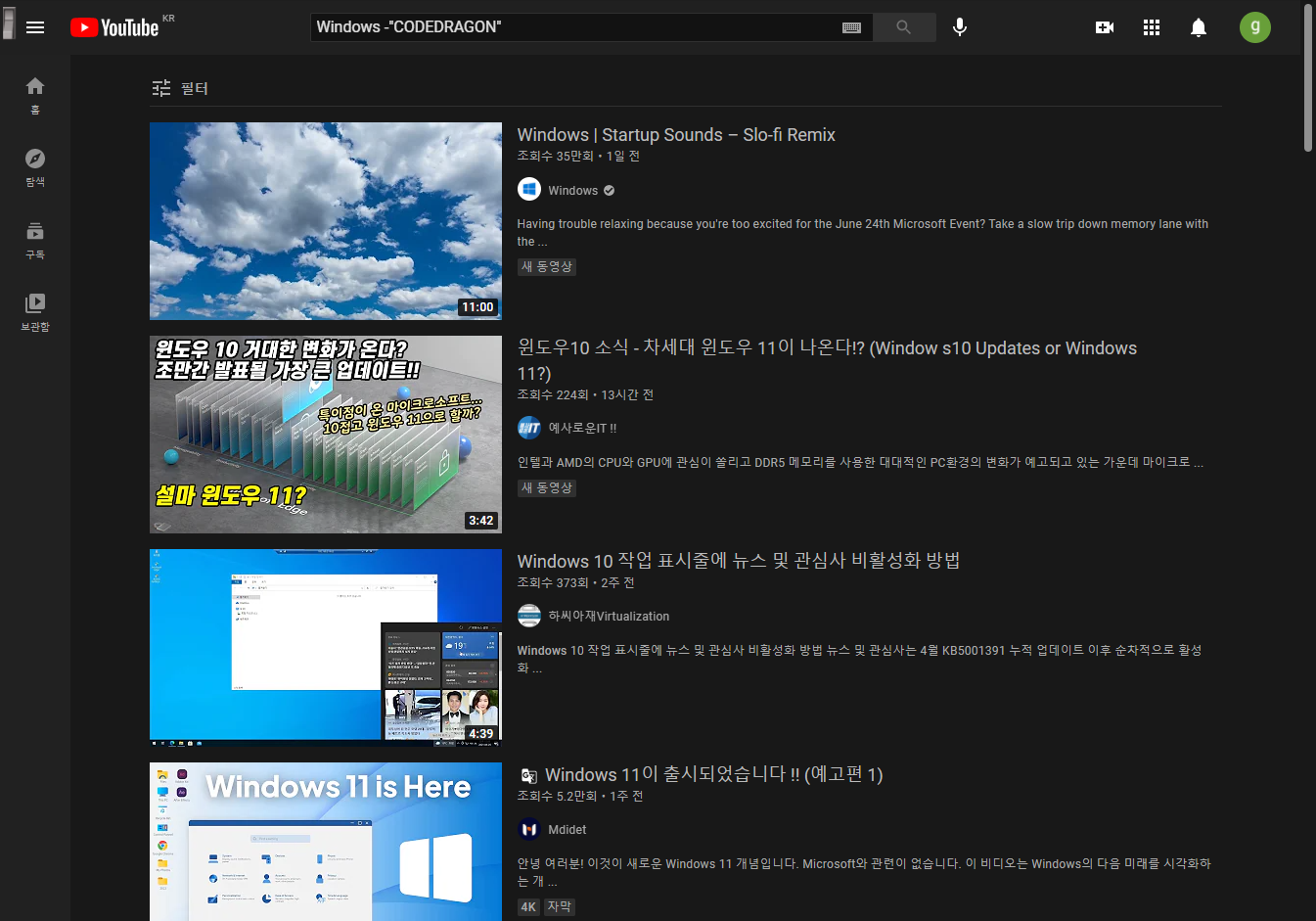Click the Windows channel avatar icon

529,190
